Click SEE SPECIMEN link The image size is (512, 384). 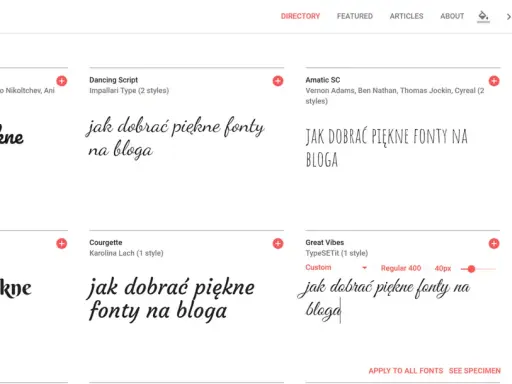(x=475, y=371)
